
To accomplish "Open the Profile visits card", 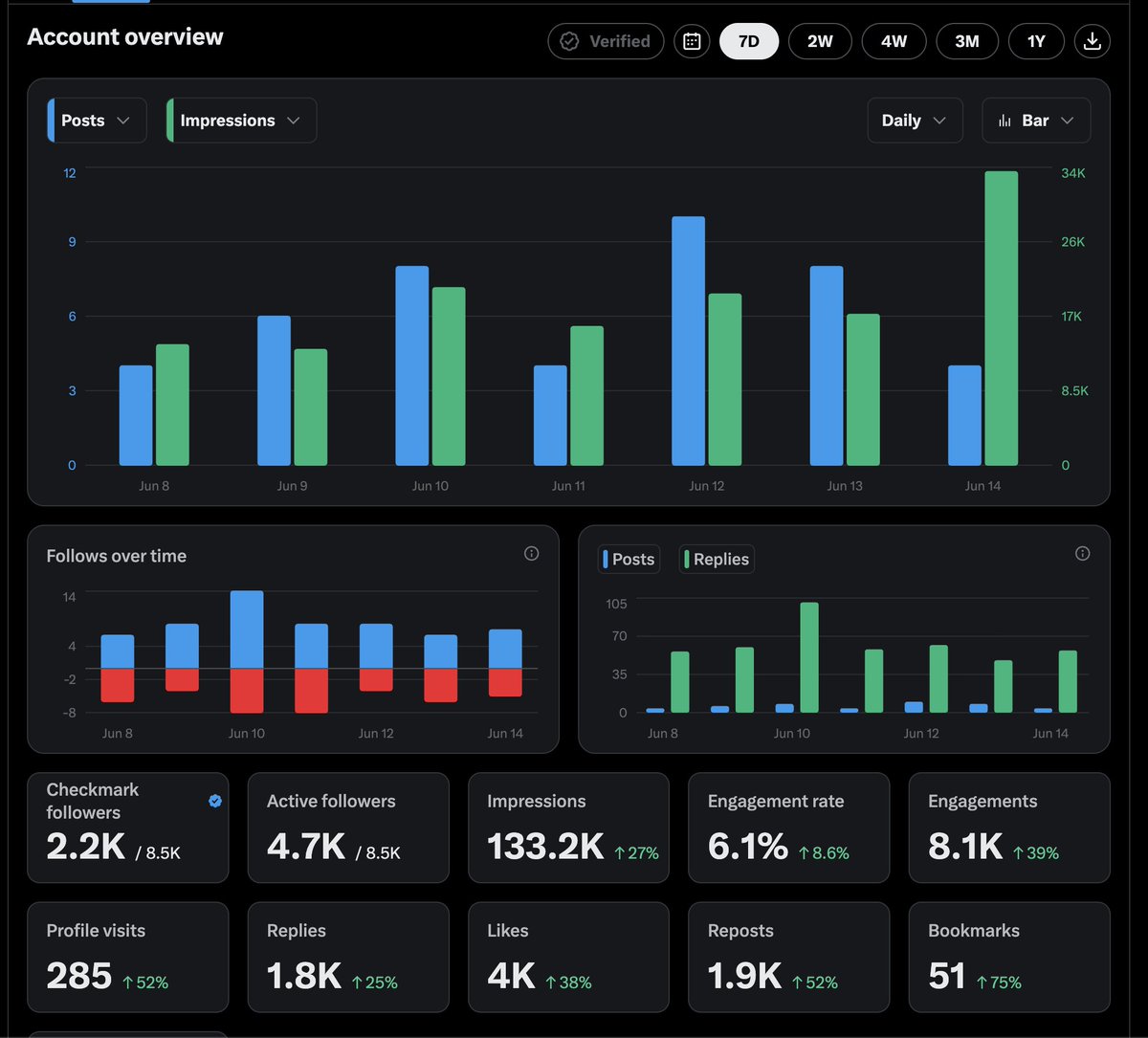I will [128, 957].
